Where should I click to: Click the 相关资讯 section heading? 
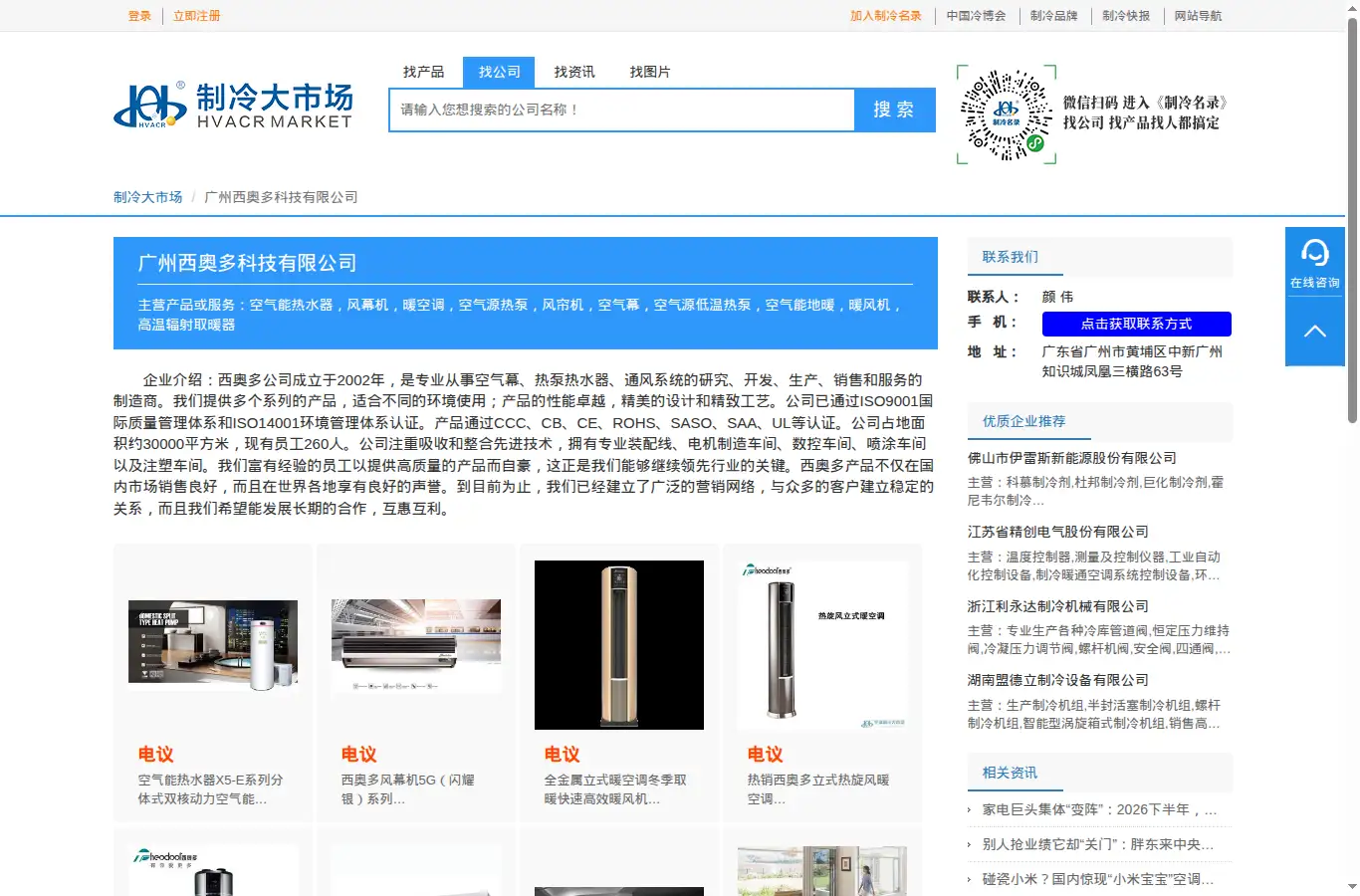1011,773
